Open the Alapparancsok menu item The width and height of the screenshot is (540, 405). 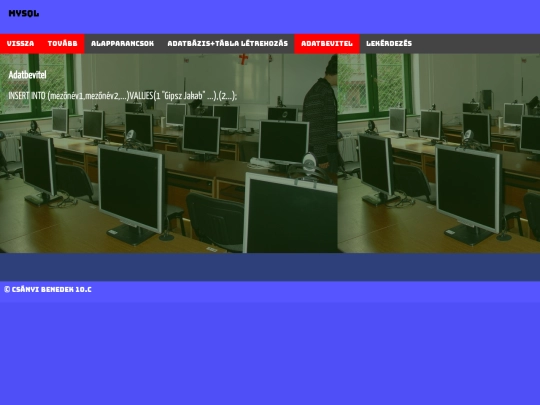[x=122, y=43]
